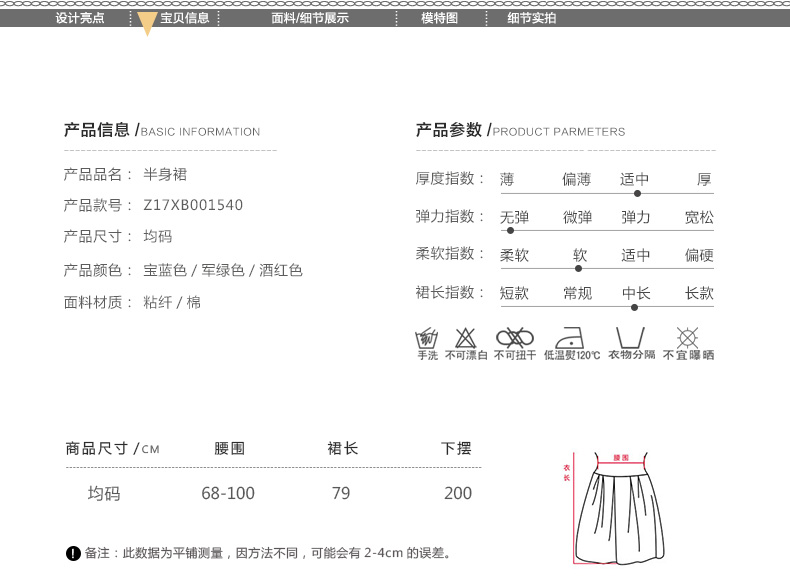This screenshot has width=790, height=585.
Task: Open the 设计亮点 tab
Action: (x=80, y=18)
